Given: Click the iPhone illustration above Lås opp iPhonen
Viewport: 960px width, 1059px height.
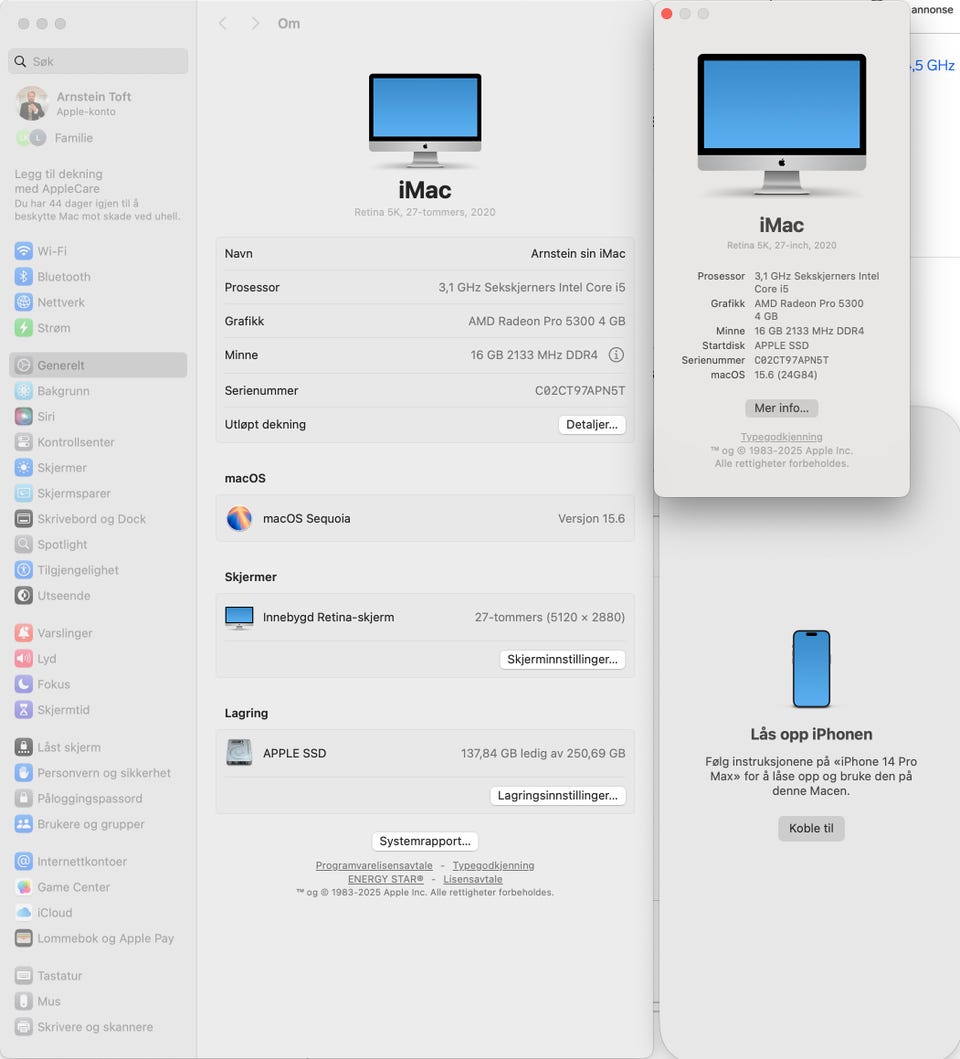Looking at the screenshot, I should click(x=811, y=669).
